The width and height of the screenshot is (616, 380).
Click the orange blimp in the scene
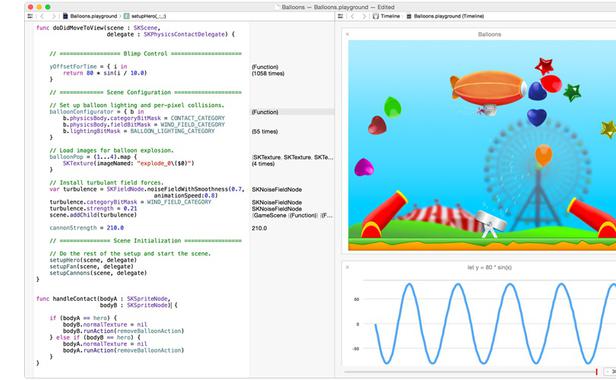[488, 88]
